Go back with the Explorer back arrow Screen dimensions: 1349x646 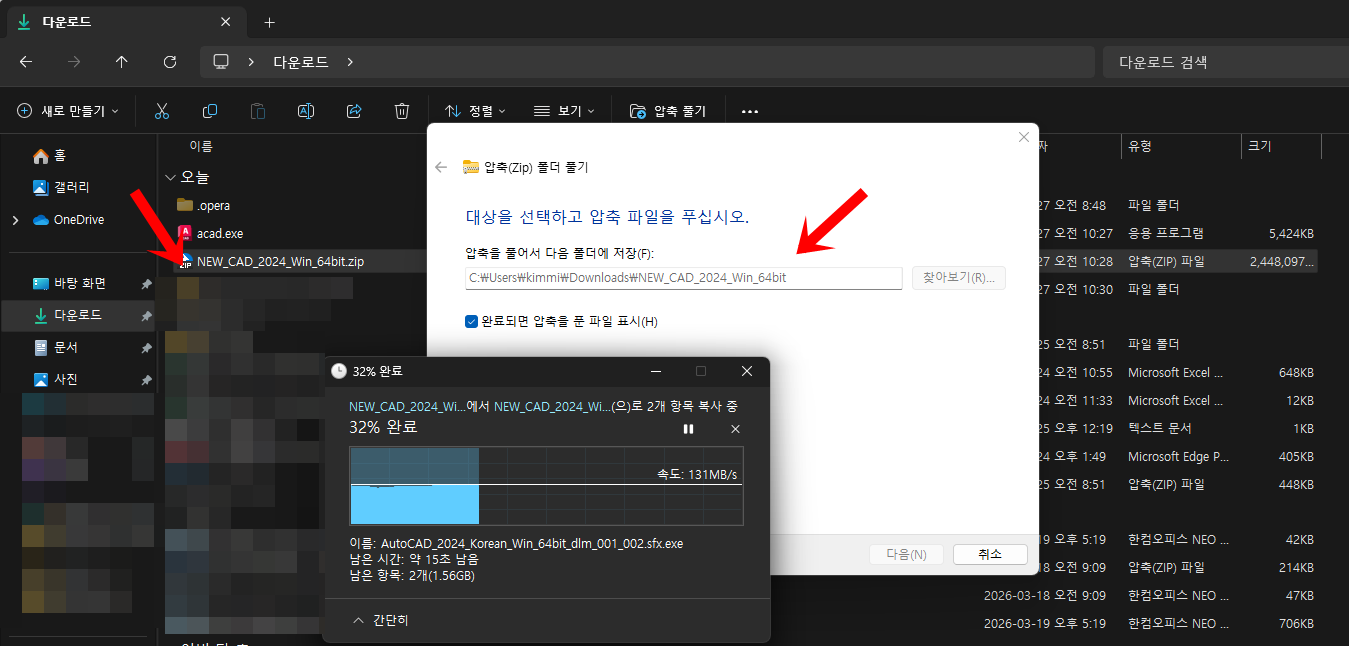point(26,62)
